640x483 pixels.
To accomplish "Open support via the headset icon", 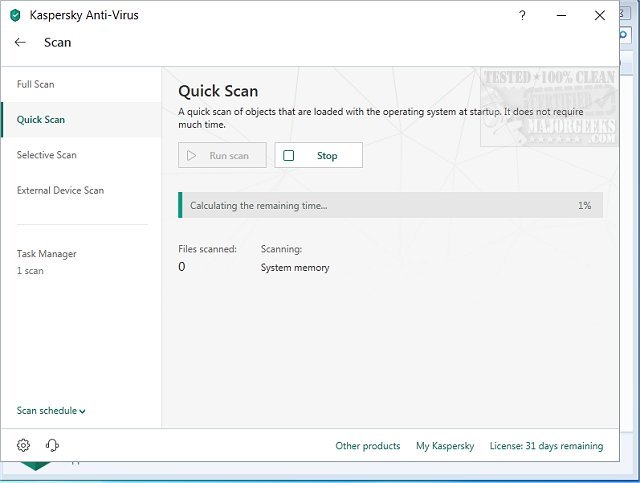I will click(x=52, y=445).
